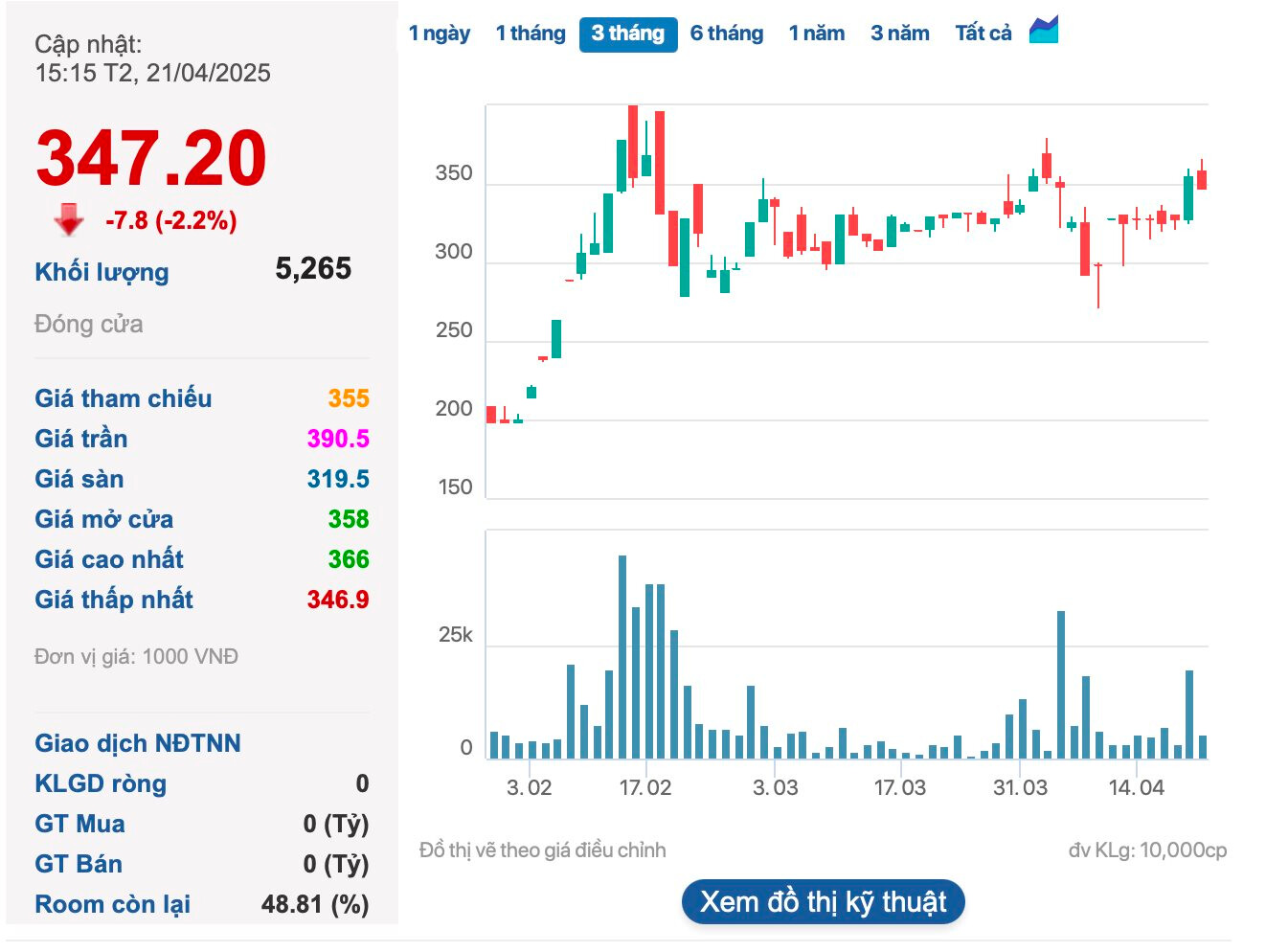The height and width of the screenshot is (952, 1266).
Task: Click the Room còn lại label
Action: tap(112, 904)
